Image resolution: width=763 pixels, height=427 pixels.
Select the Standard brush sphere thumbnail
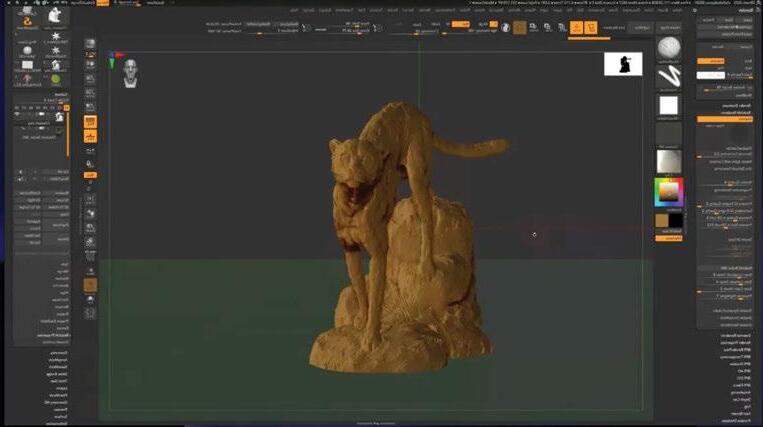pos(668,48)
